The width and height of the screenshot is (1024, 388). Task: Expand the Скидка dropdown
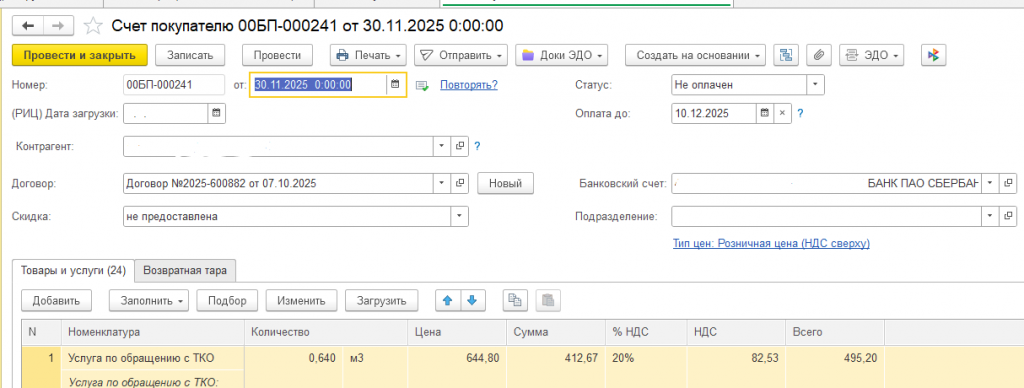(460, 216)
